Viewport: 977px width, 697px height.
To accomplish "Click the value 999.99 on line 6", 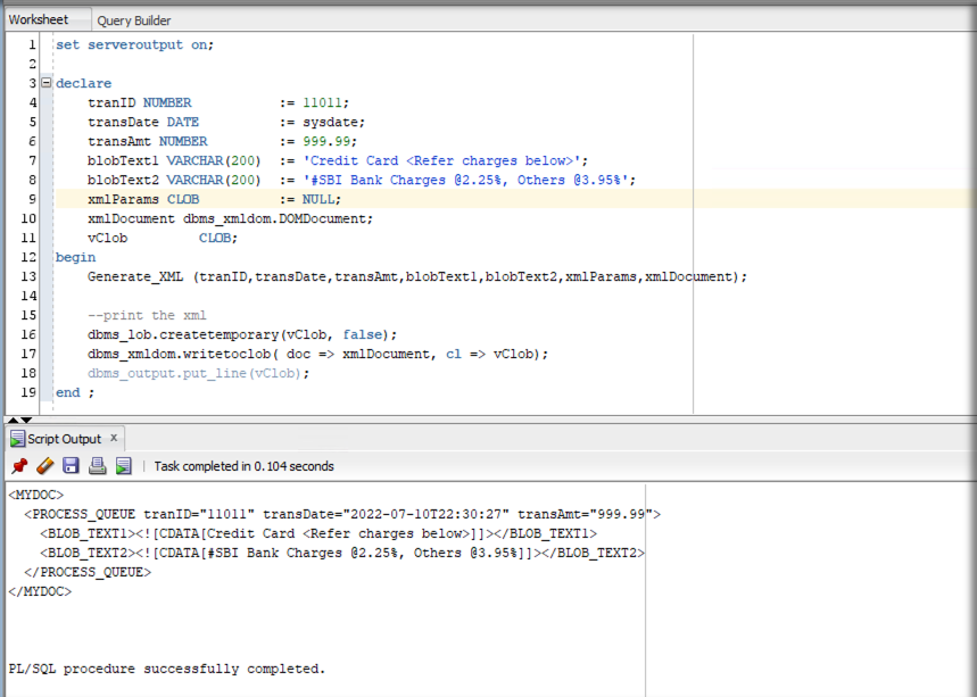I will (x=326, y=141).
